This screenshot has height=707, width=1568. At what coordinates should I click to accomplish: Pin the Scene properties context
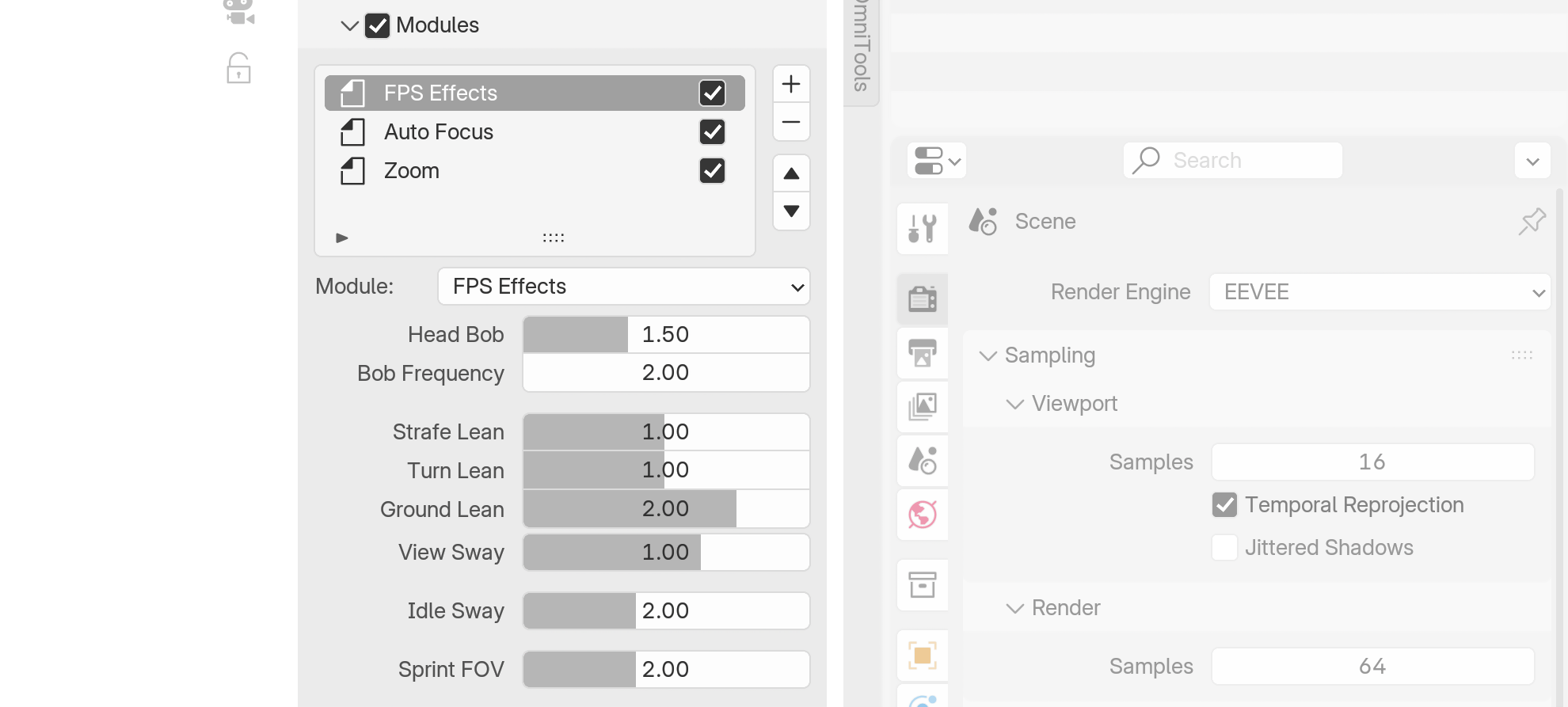tap(1532, 222)
